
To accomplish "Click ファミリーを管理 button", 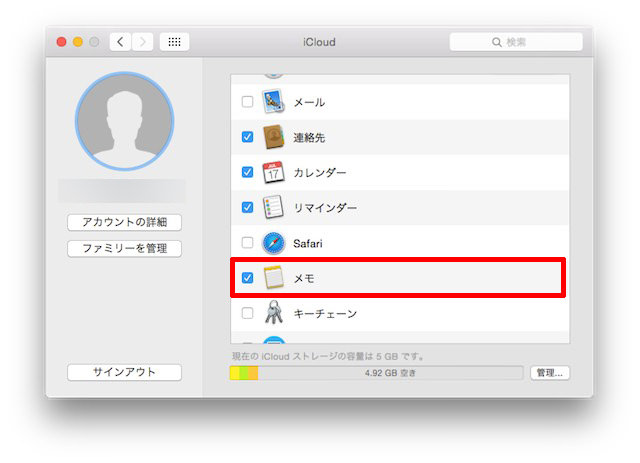I will (x=124, y=248).
